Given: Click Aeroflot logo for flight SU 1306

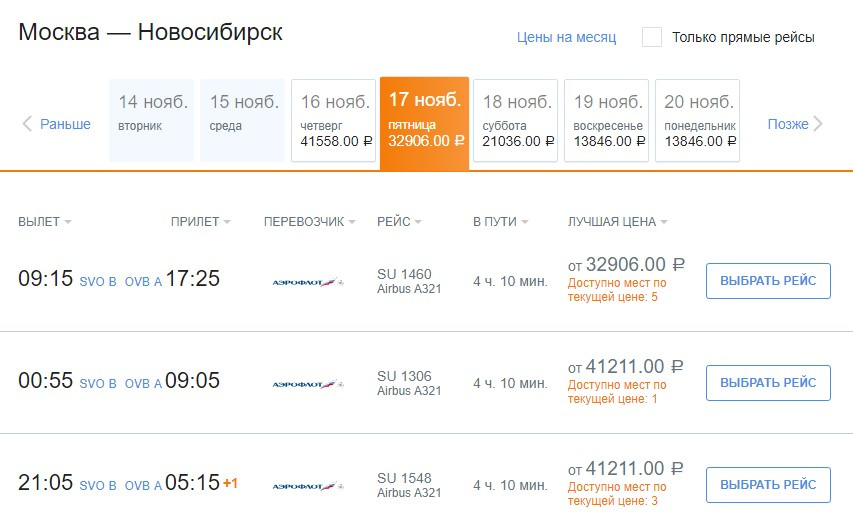Looking at the screenshot, I should 308,383.
